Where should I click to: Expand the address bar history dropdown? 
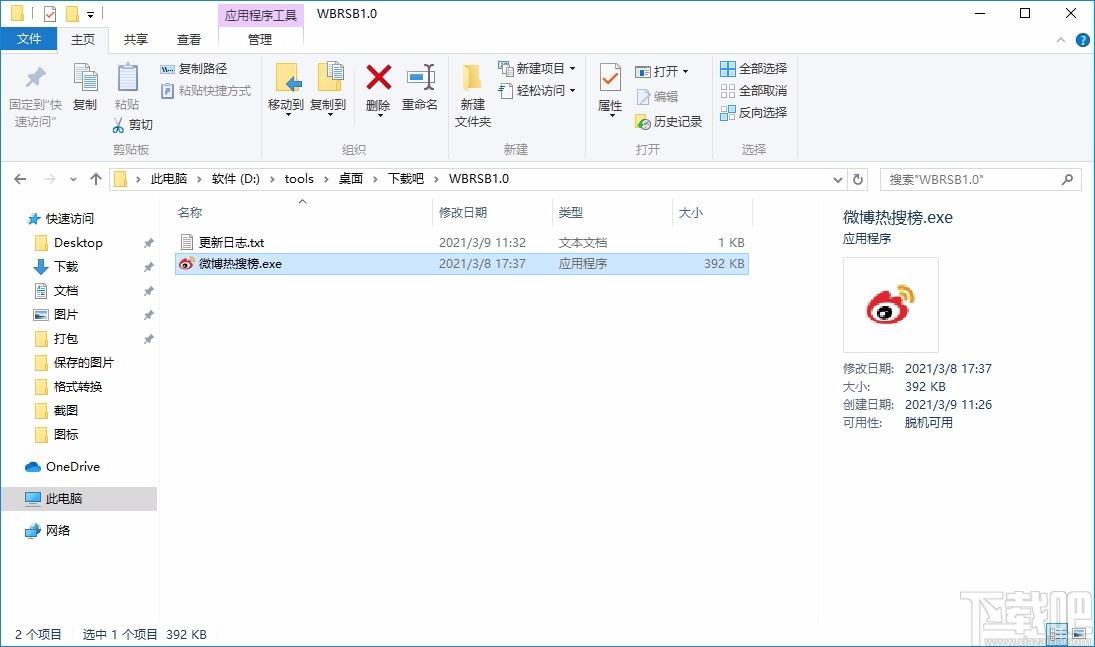point(838,179)
